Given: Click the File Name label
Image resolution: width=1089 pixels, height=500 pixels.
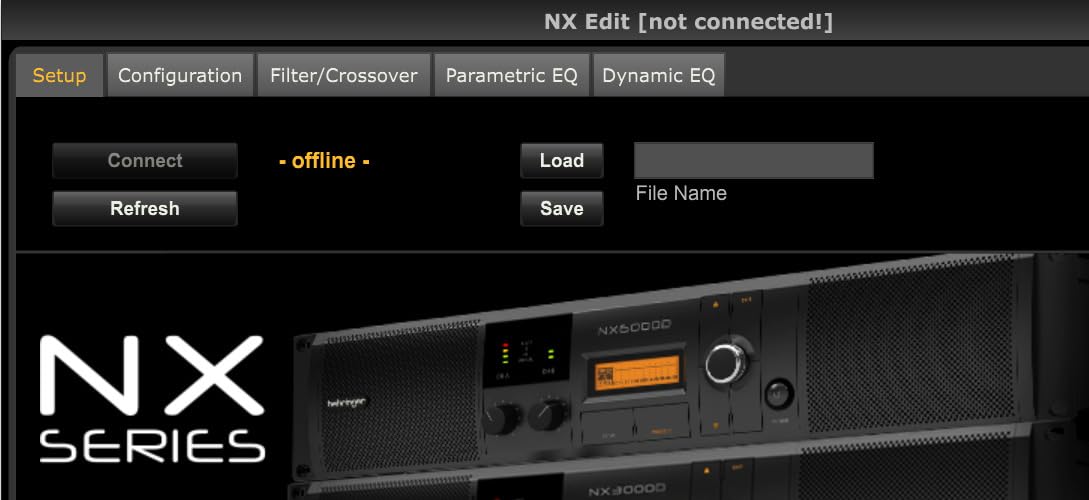Looking at the screenshot, I should coord(681,193).
